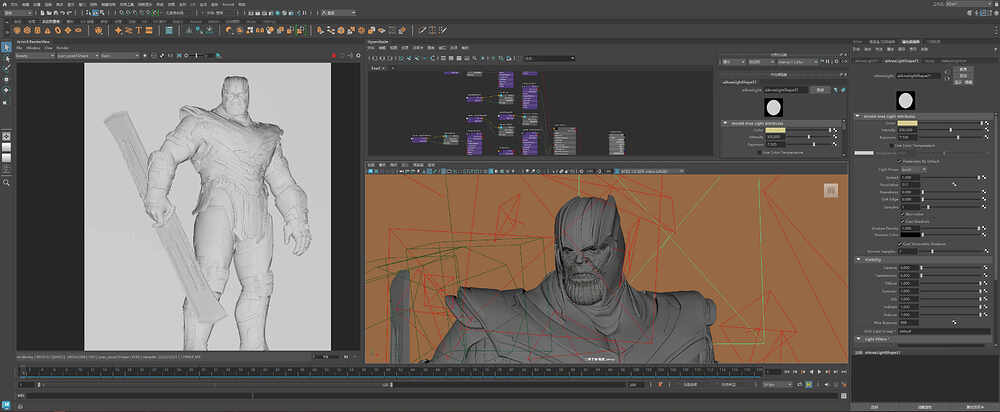
Task: Go to end of playback range
Action: [844, 372]
